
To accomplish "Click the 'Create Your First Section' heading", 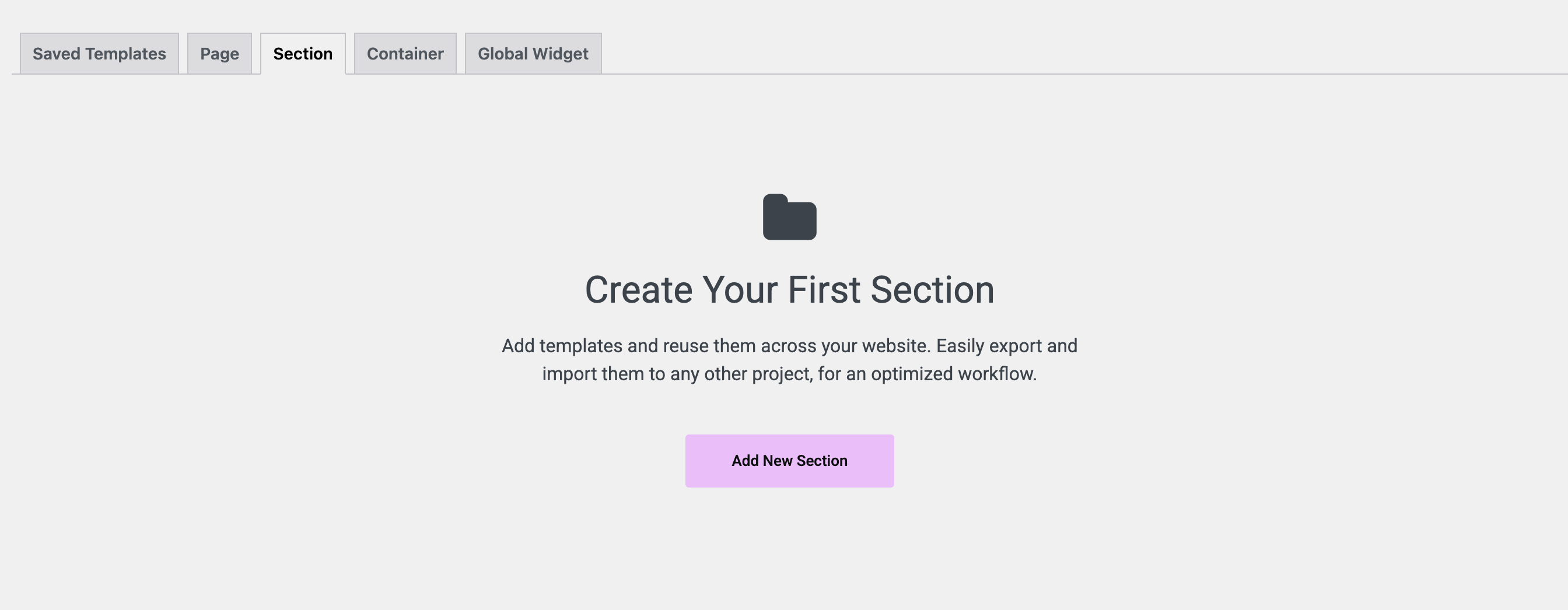I will point(789,290).
